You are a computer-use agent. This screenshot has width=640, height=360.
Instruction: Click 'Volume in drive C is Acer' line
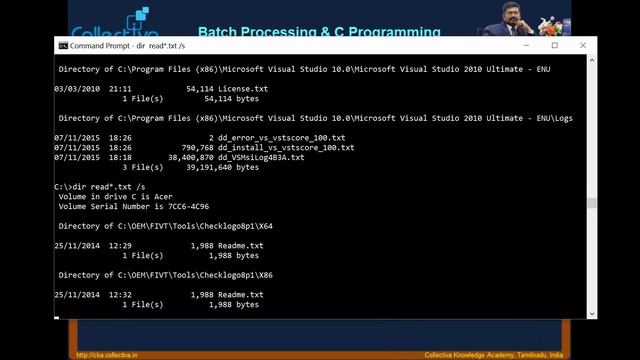pyautogui.click(x=115, y=196)
